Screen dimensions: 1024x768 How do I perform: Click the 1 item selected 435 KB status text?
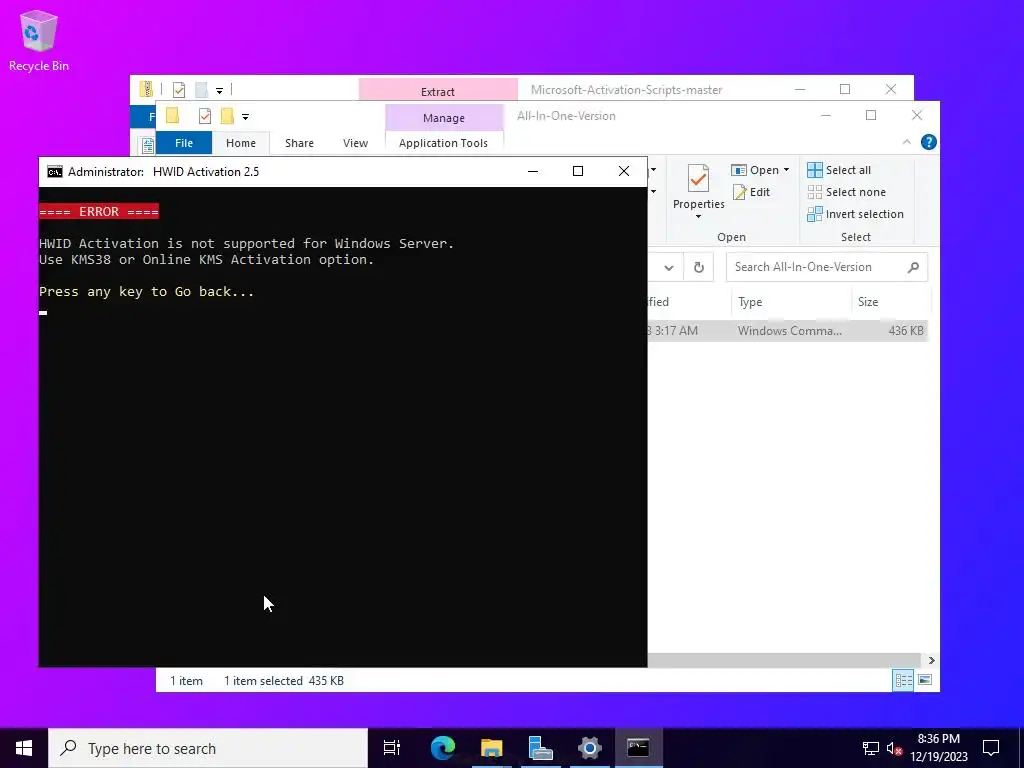(283, 680)
